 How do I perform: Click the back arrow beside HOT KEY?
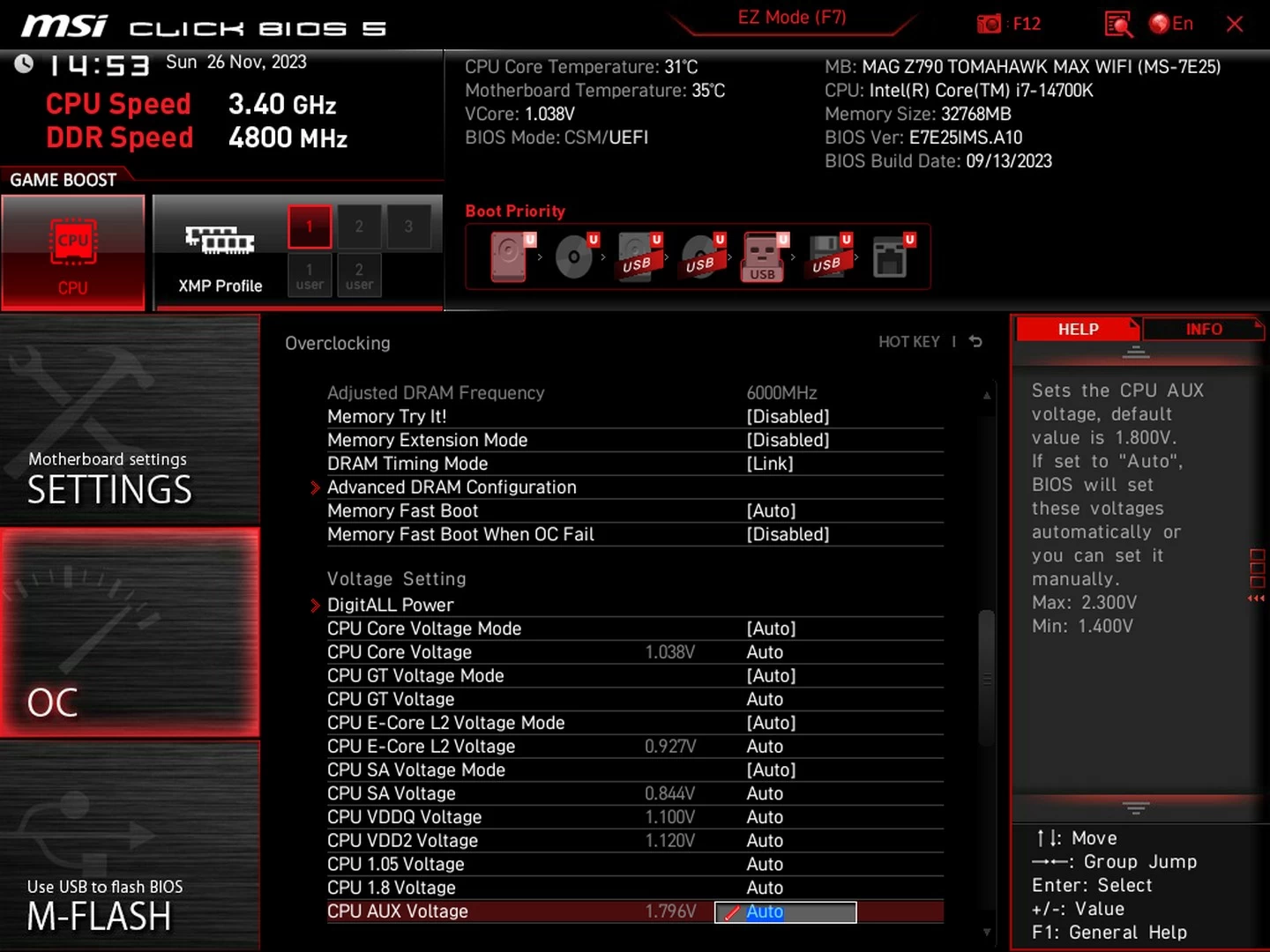975,342
